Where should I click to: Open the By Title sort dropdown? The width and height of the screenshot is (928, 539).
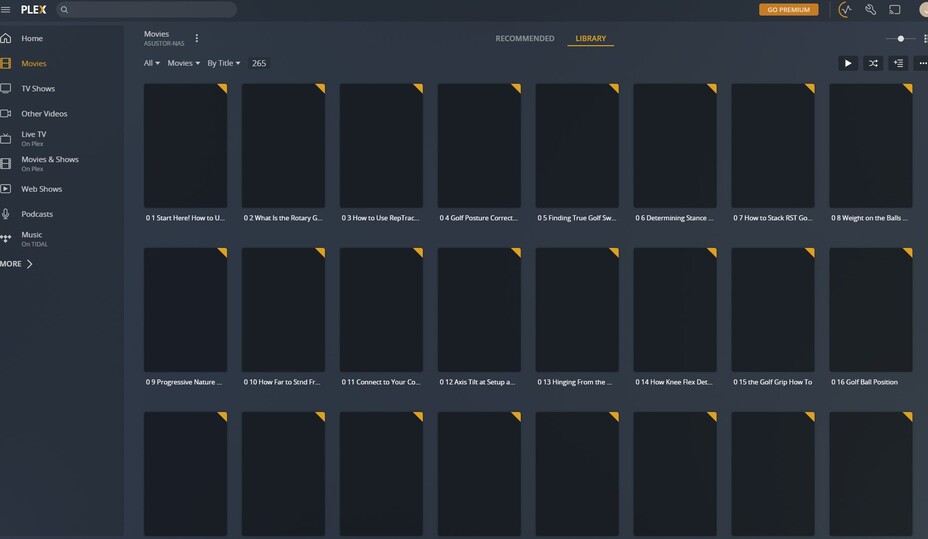(224, 63)
